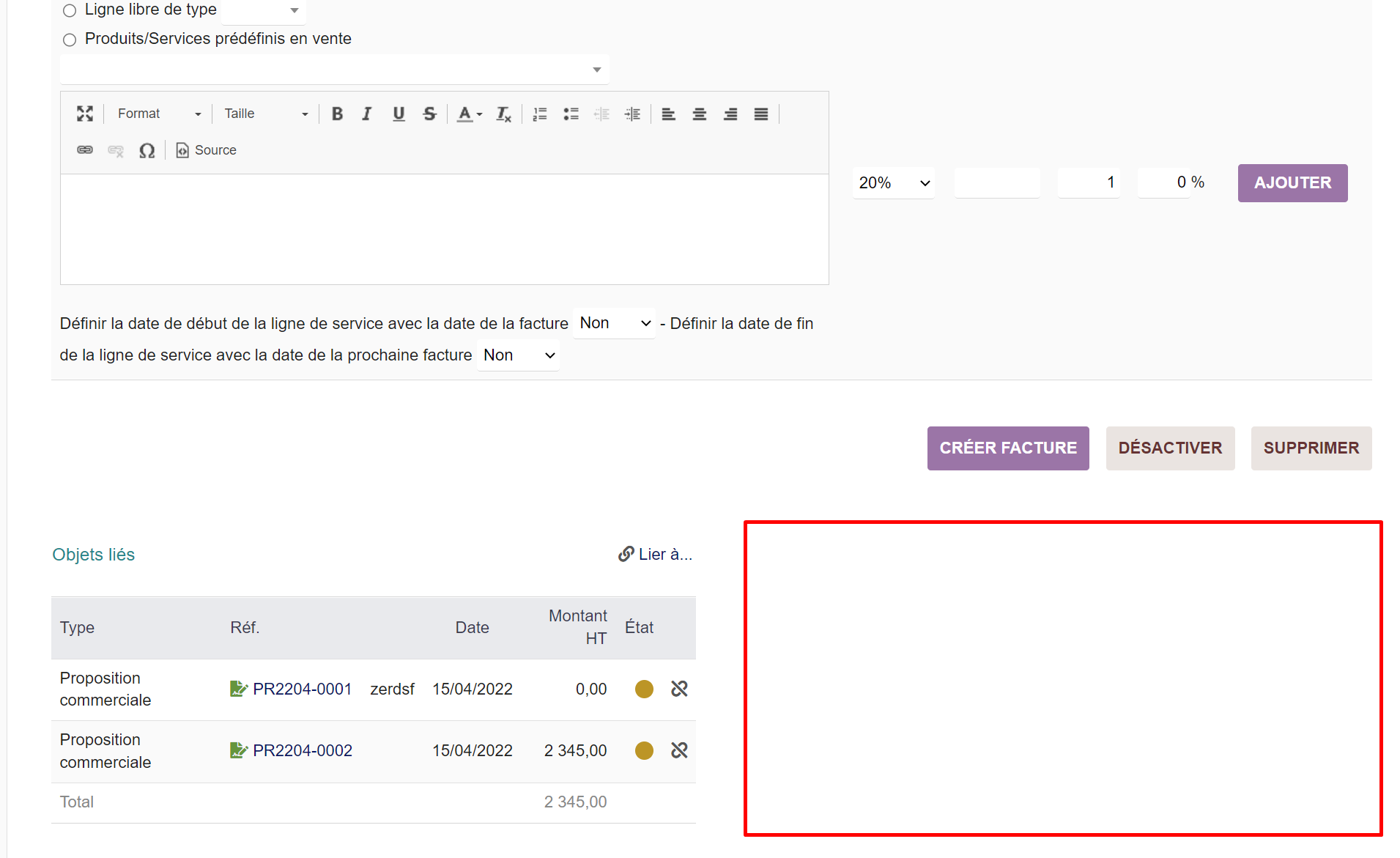
Task: Open the Format dropdown in the editor
Action: click(158, 114)
